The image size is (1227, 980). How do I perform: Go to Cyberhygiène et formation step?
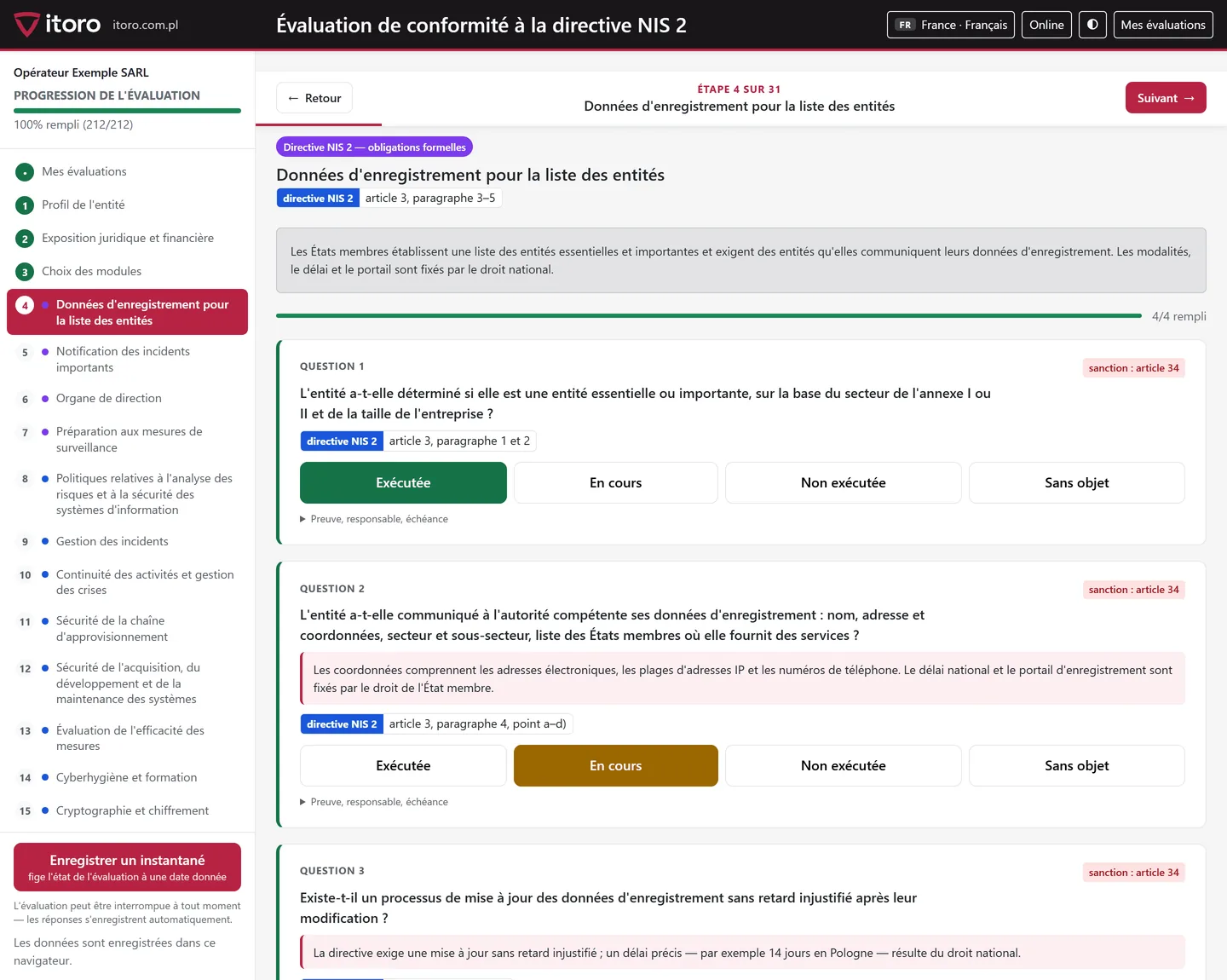pos(127,777)
